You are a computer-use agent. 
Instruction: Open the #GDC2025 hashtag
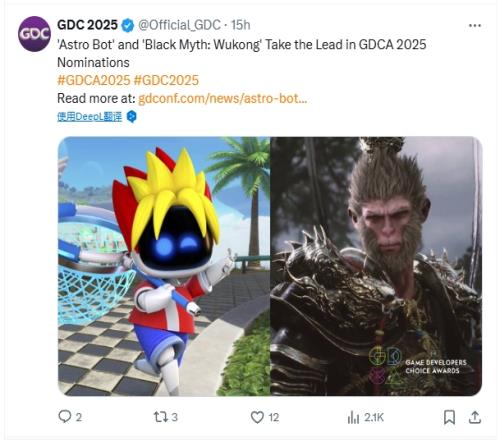166,80
